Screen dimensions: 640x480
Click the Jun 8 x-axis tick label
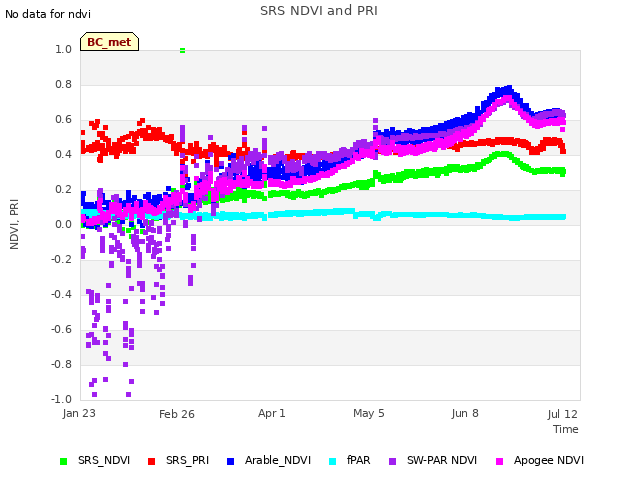click(x=465, y=413)
